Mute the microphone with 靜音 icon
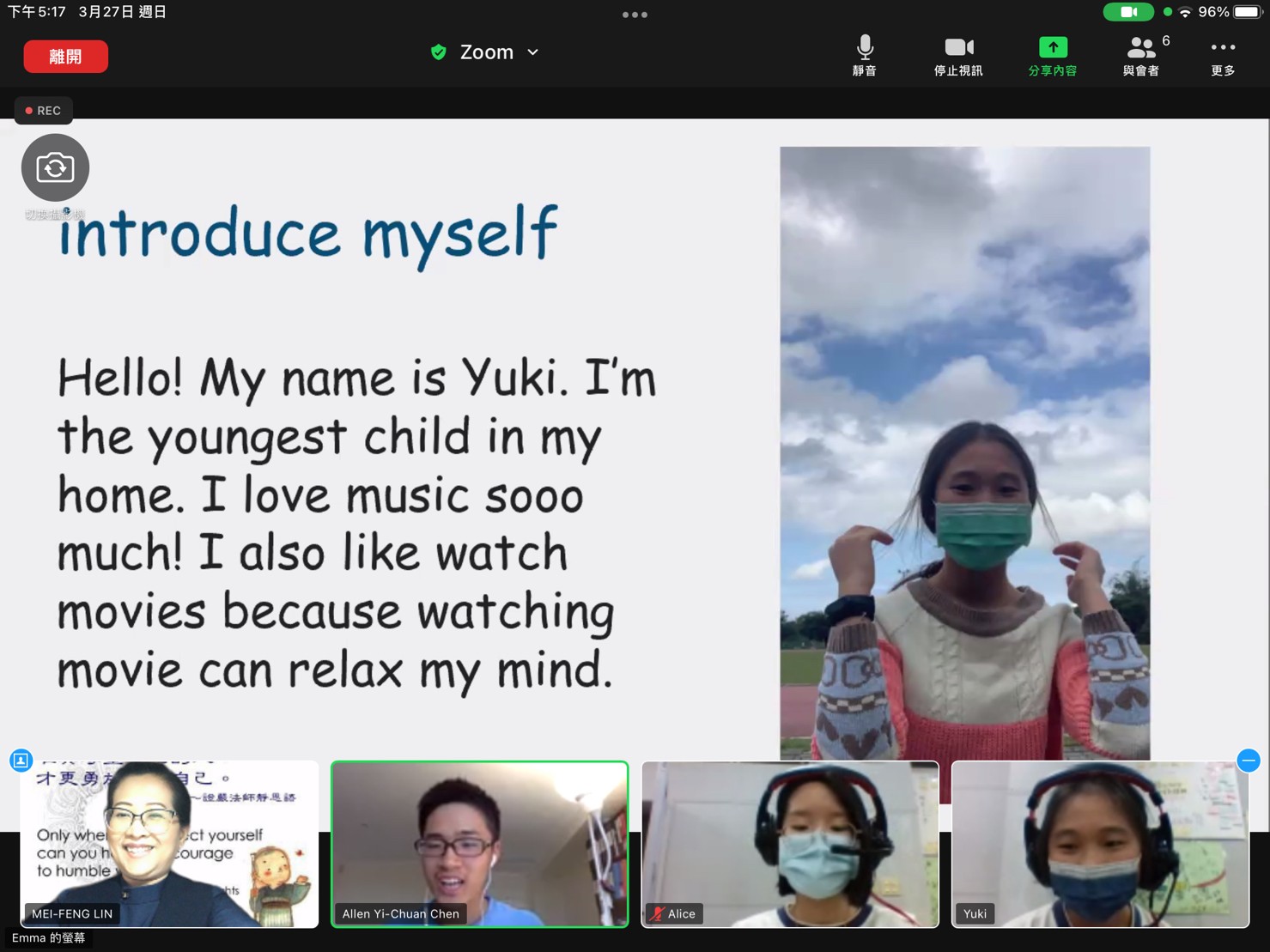 point(864,53)
